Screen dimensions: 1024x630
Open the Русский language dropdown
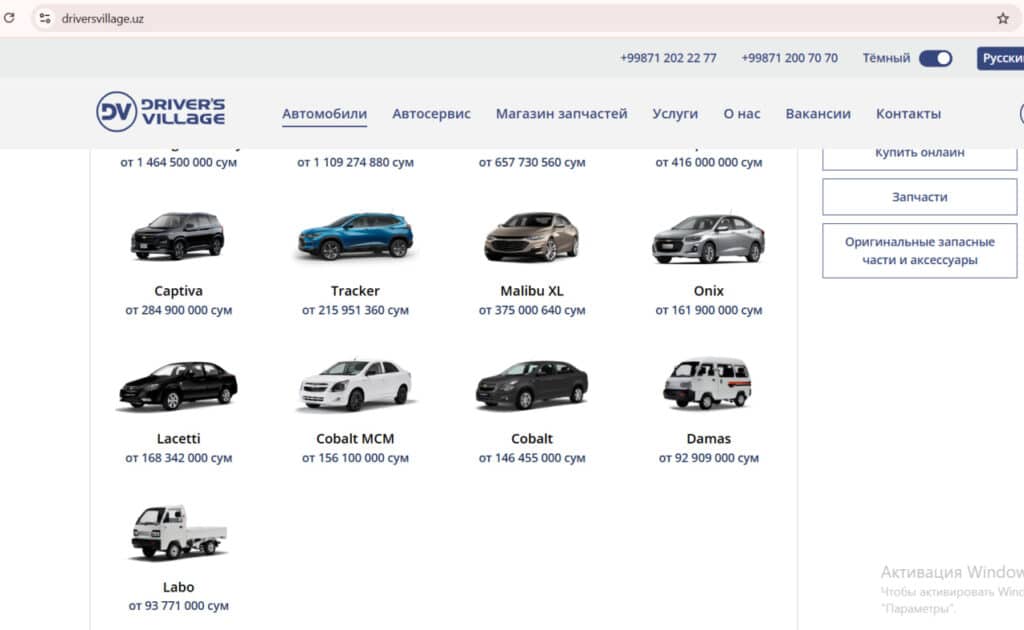1000,58
